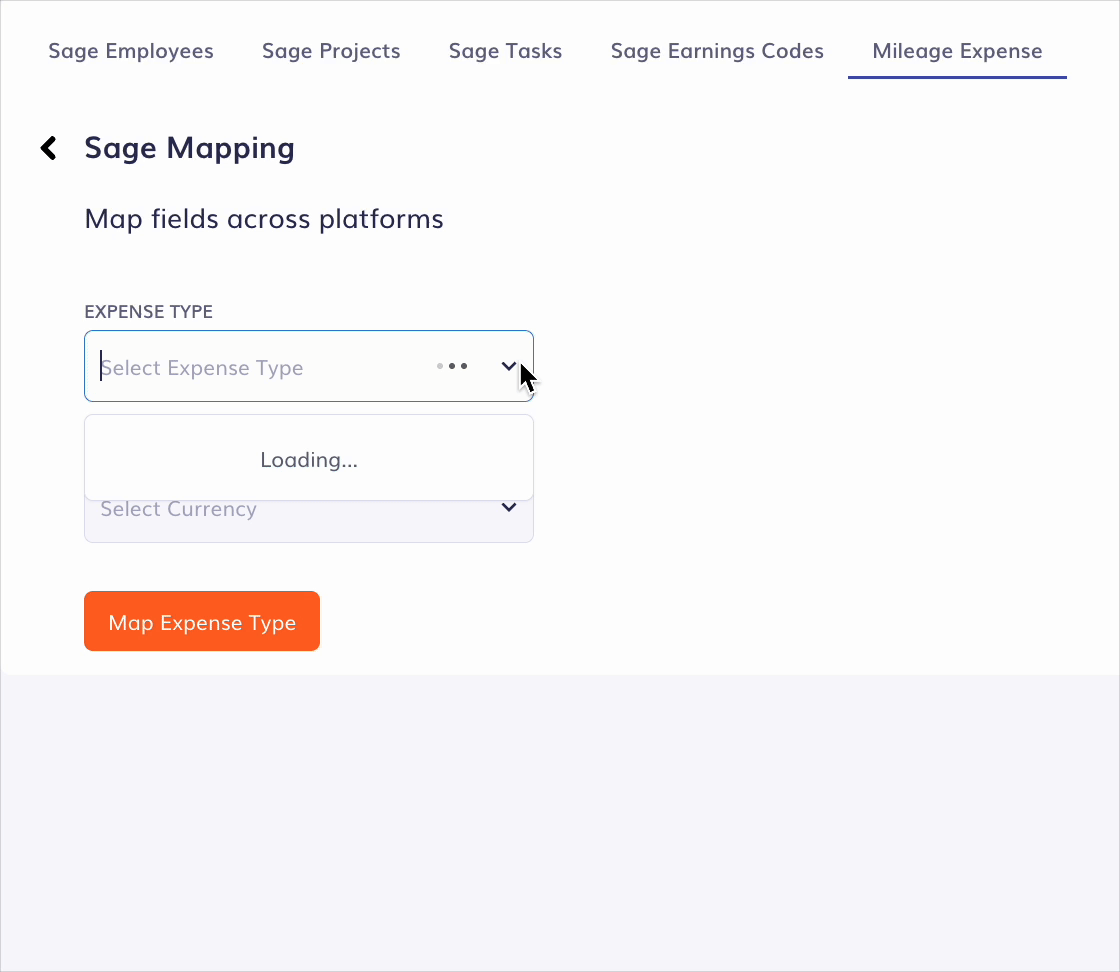Click the Loading placeholder in the dropdown panel

308,459
